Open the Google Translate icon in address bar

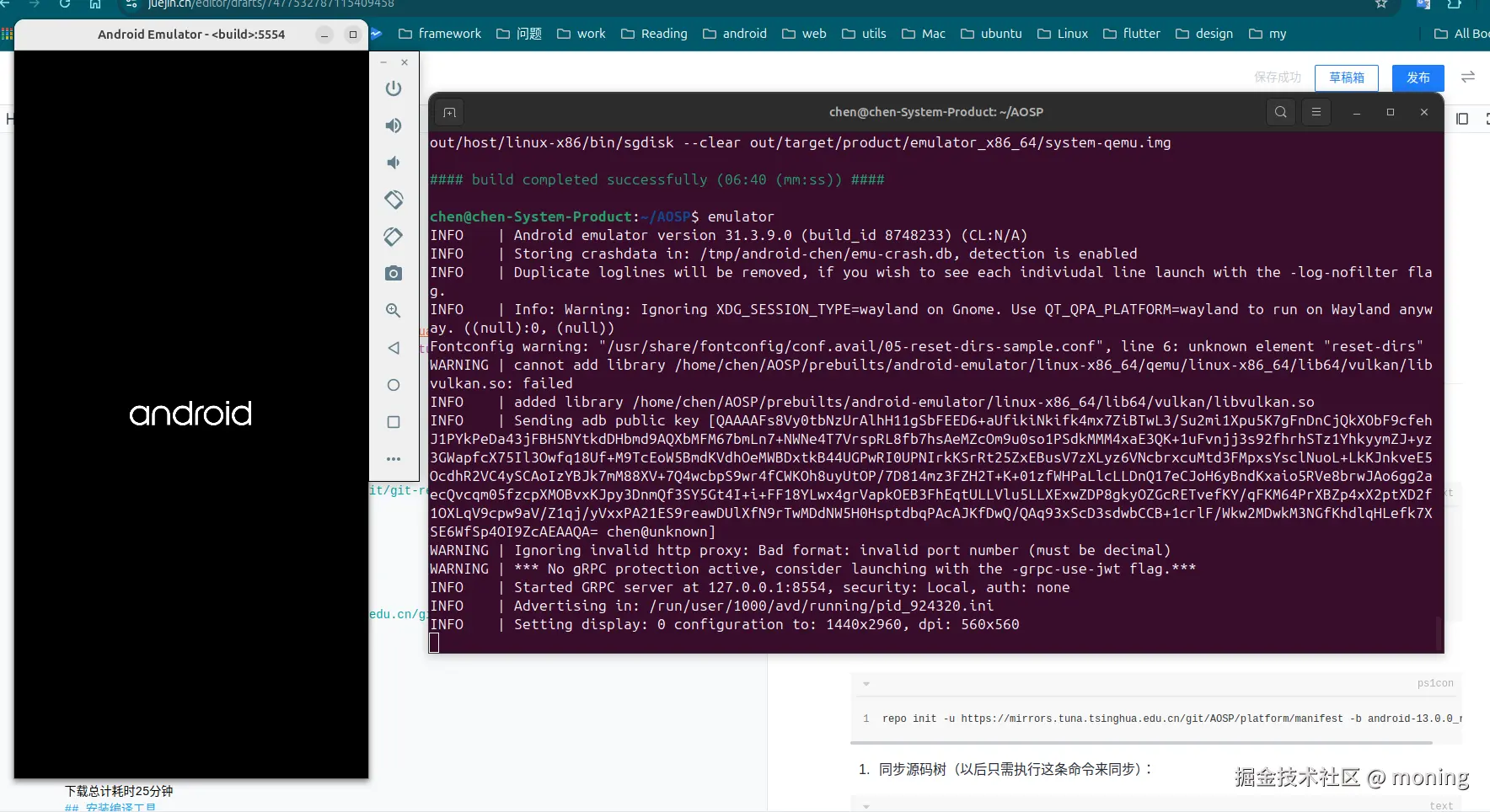point(1423,4)
